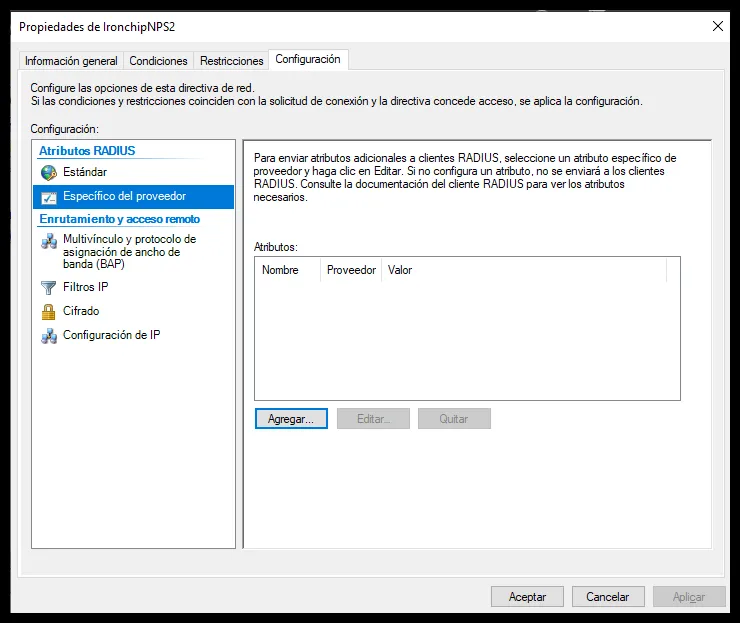Click the Cifrado padlock icon

(x=49, y=312)
